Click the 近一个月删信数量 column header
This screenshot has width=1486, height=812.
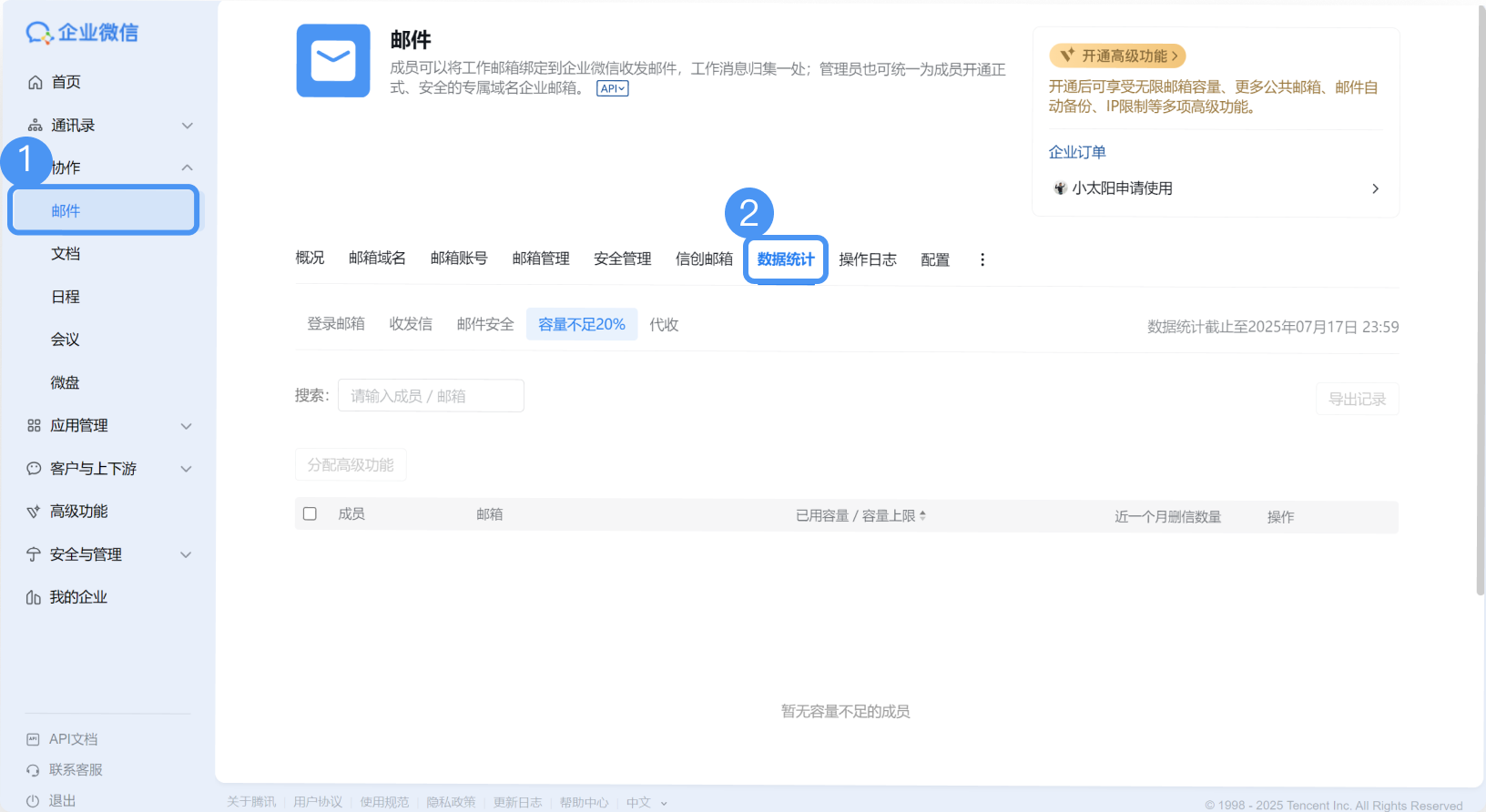pyautogui.click(x=1167, y=517)
